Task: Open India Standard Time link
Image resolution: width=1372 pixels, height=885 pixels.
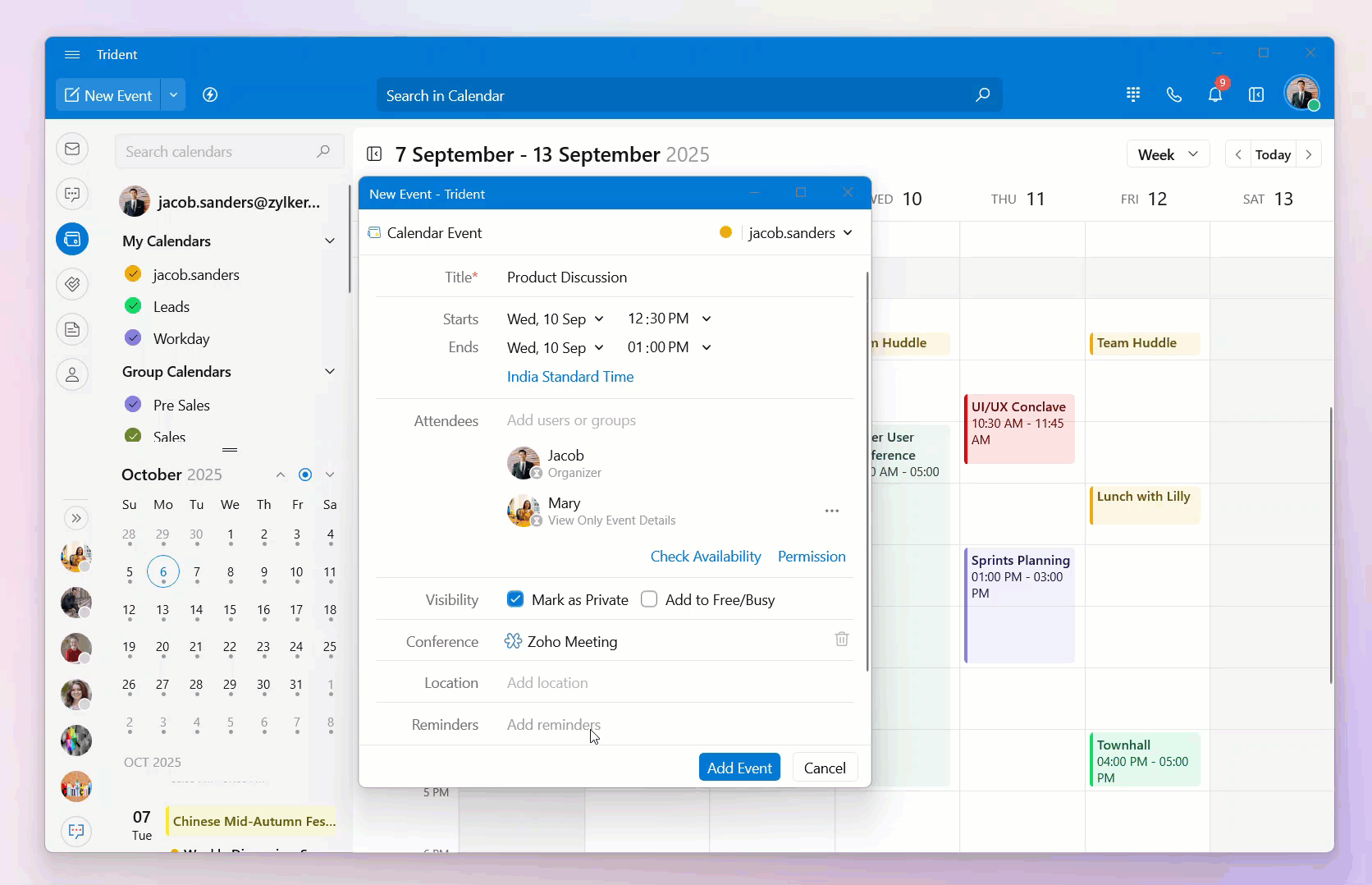Action: (570, 377)
